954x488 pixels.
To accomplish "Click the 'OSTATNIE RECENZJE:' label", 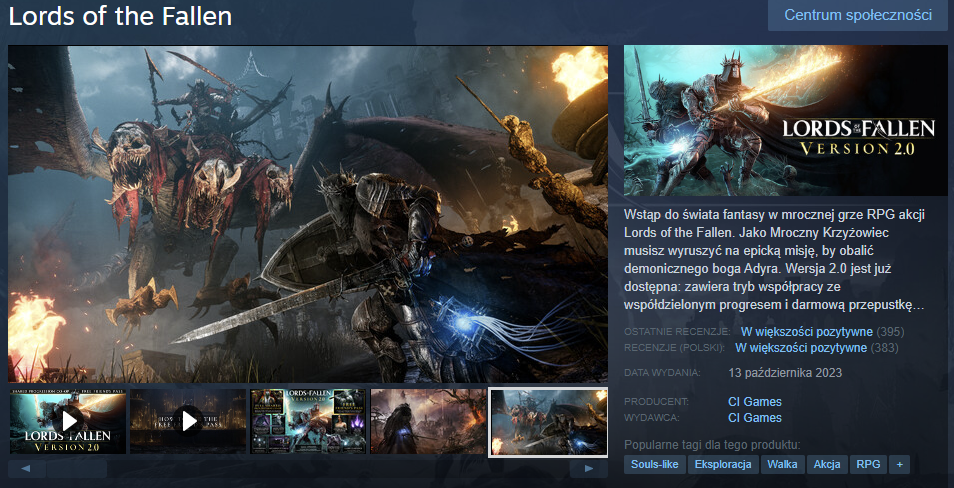I will click(677, 332).
